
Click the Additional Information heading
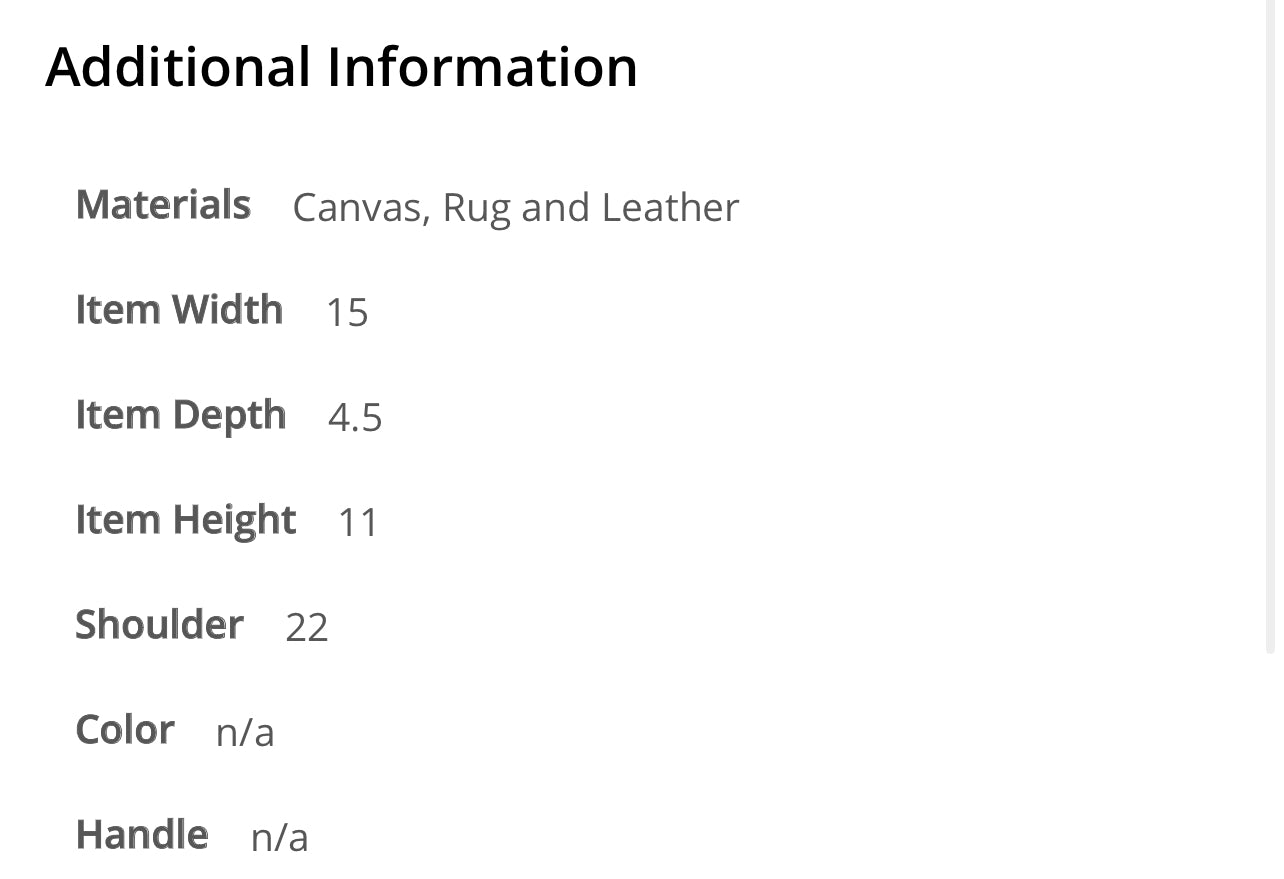pyautogui.click(x=341, y=67)
